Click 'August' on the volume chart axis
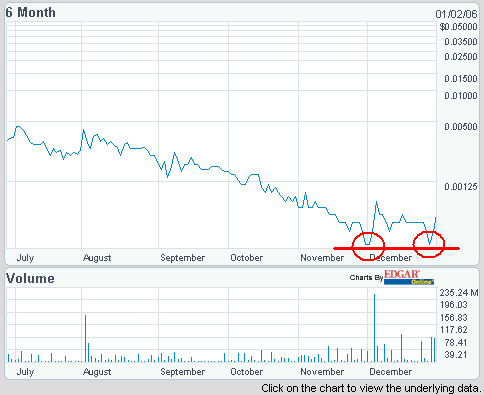Screen dimensions: 484x395 (x=97, y=372)
